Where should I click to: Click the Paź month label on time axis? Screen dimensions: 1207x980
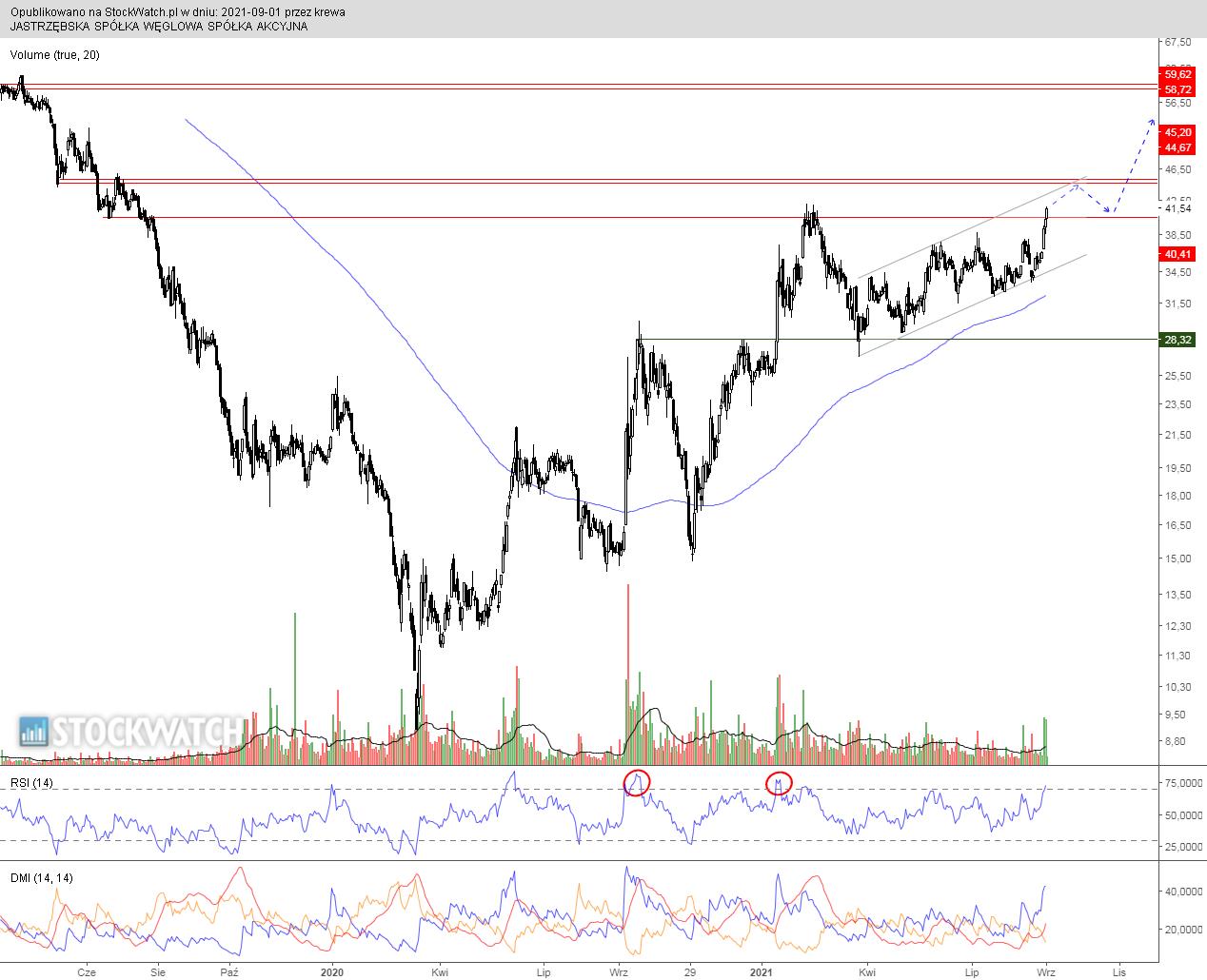(228, 972)
